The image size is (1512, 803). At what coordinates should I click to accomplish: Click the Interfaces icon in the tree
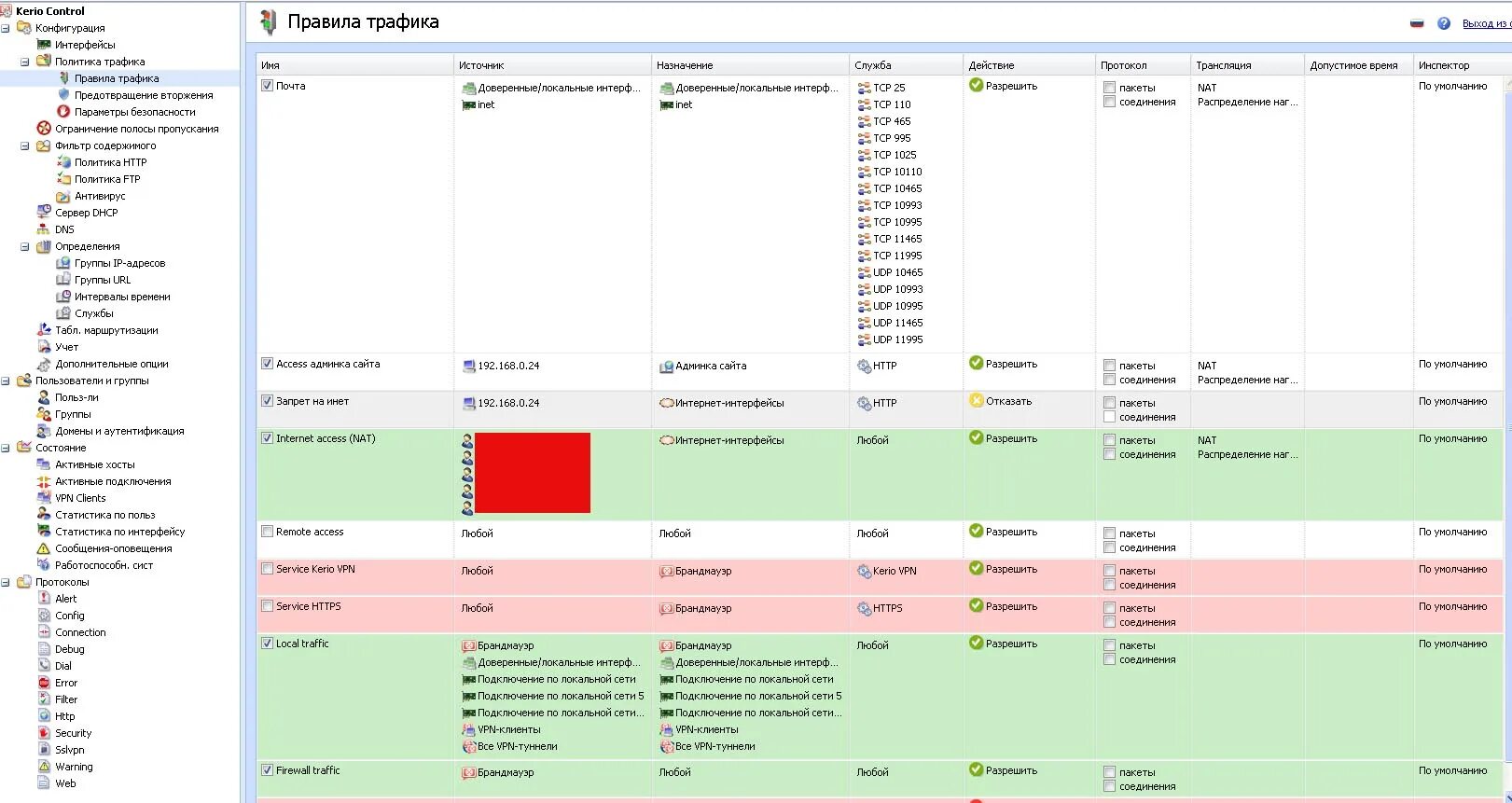(44, 45)
